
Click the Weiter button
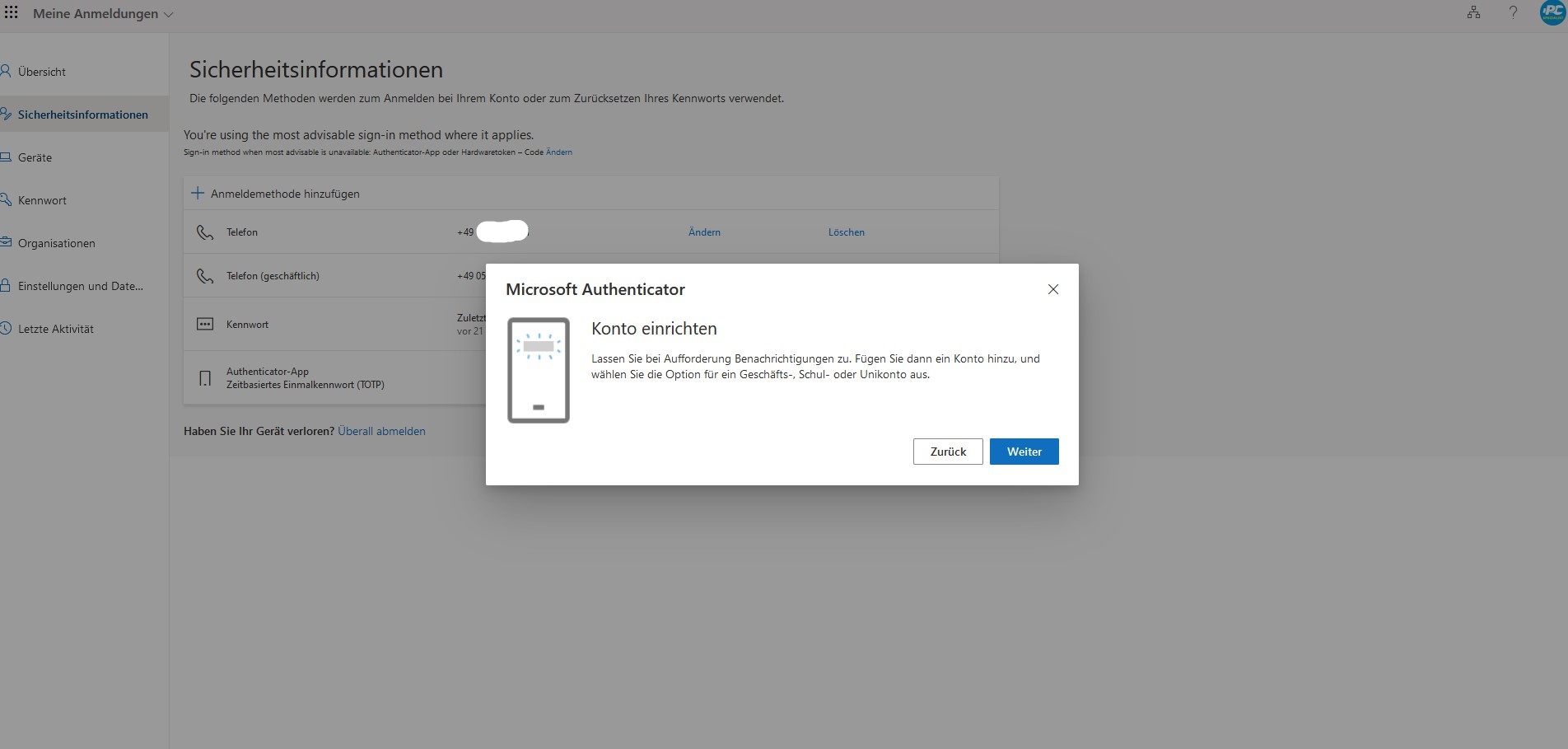click(x=1024, y=452)
